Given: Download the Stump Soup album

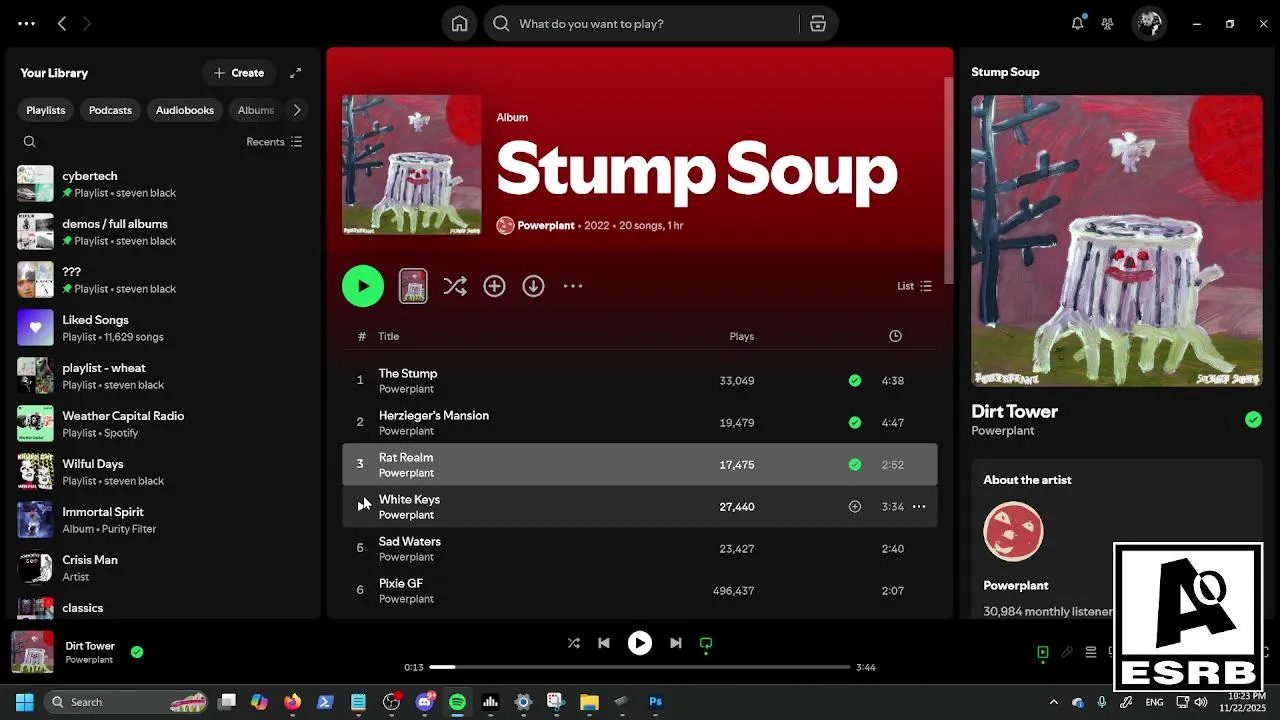Looking at the screenshot, I should [x=533, y=286].
